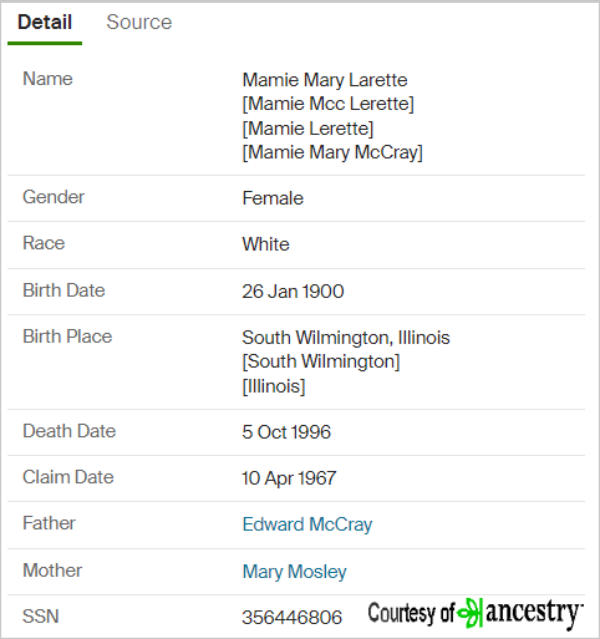Screen dimensions: 600x639
Task: Click the Father field label
Action: (49, 523)
